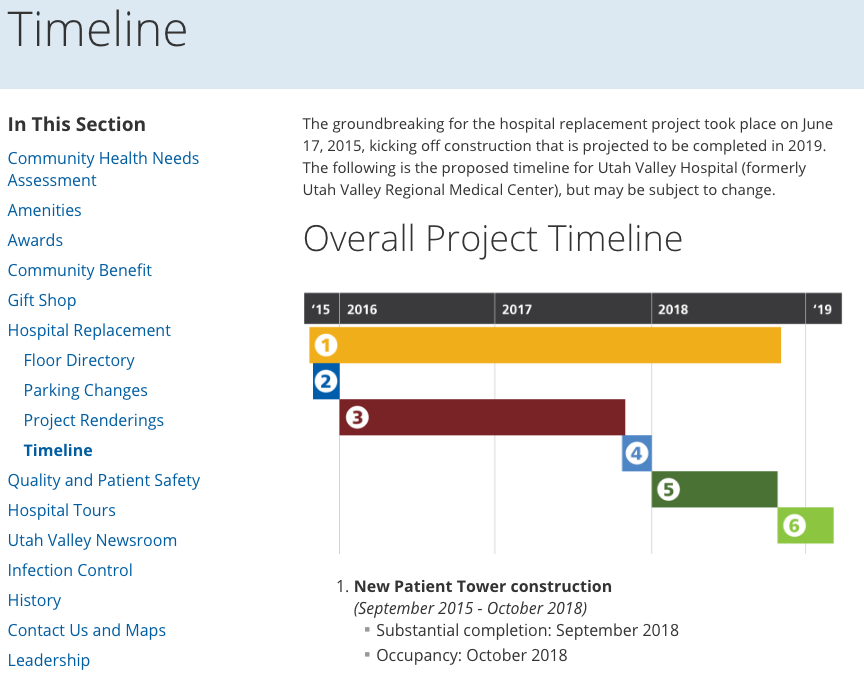Expand the Hospital Replacement section
864x683 pixels.
pyautogui.click(x=89, y=330)
